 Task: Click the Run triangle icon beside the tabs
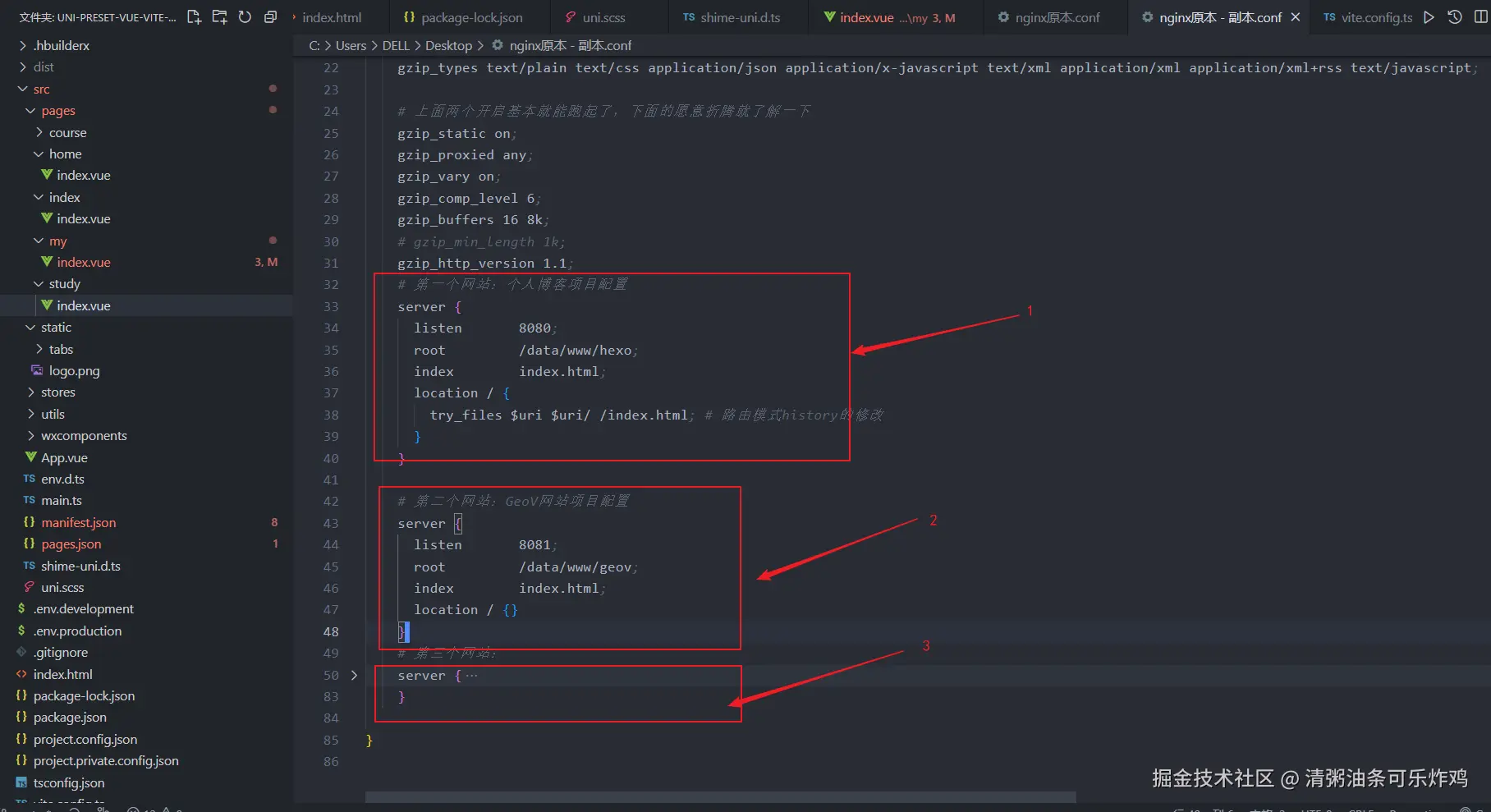click(1429, 17)
